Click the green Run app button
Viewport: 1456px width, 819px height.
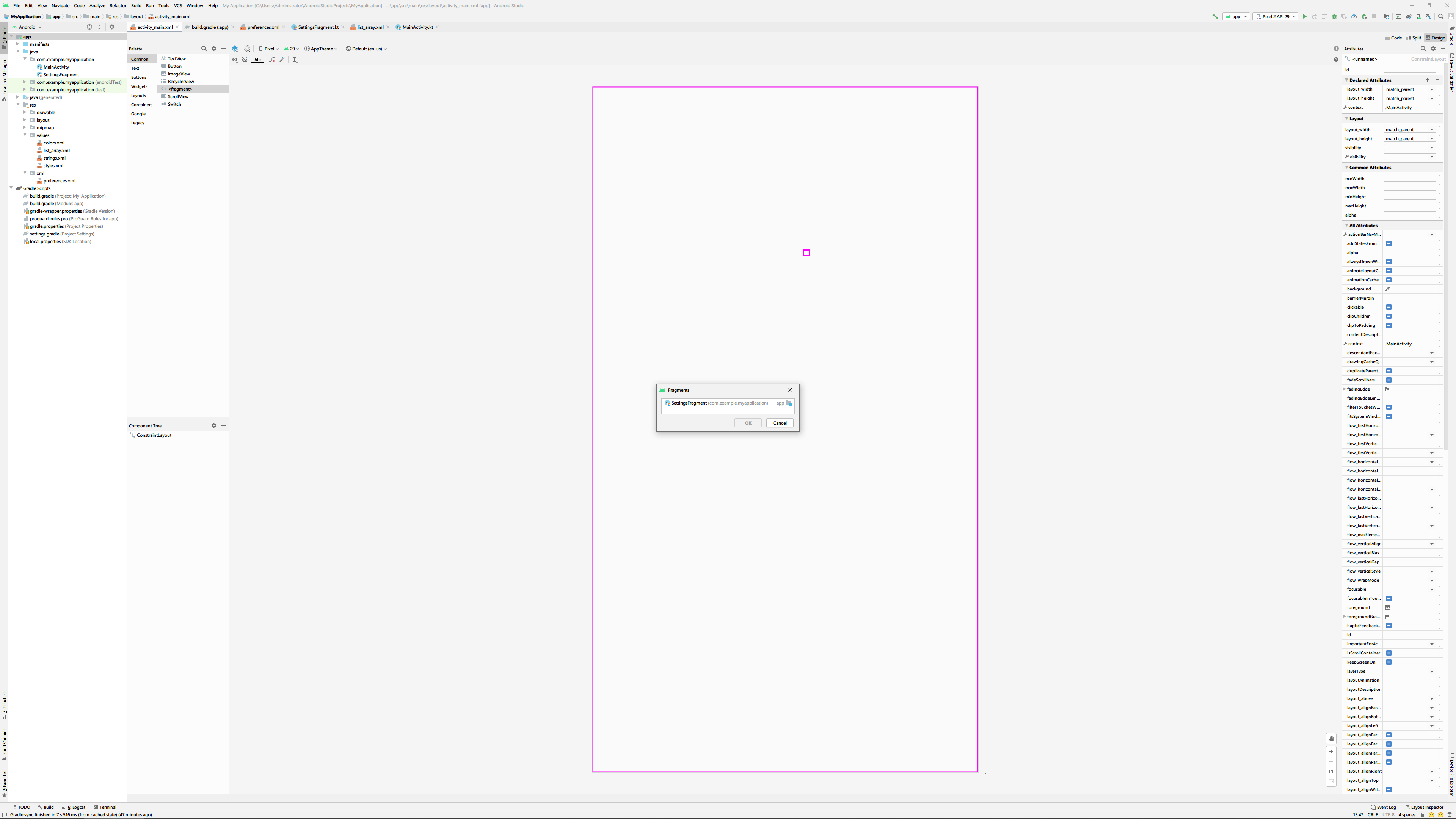click(1304, 16)
